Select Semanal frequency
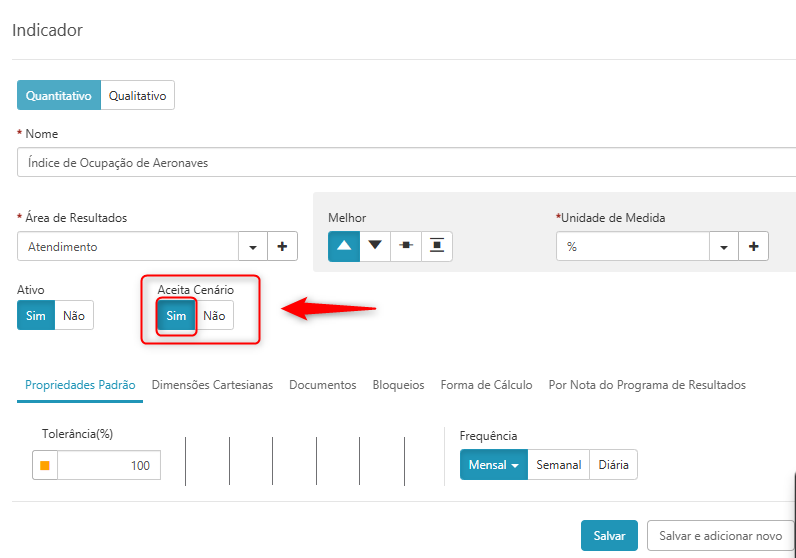This screenshot has width=796, height=558. [x=558, y=465]
